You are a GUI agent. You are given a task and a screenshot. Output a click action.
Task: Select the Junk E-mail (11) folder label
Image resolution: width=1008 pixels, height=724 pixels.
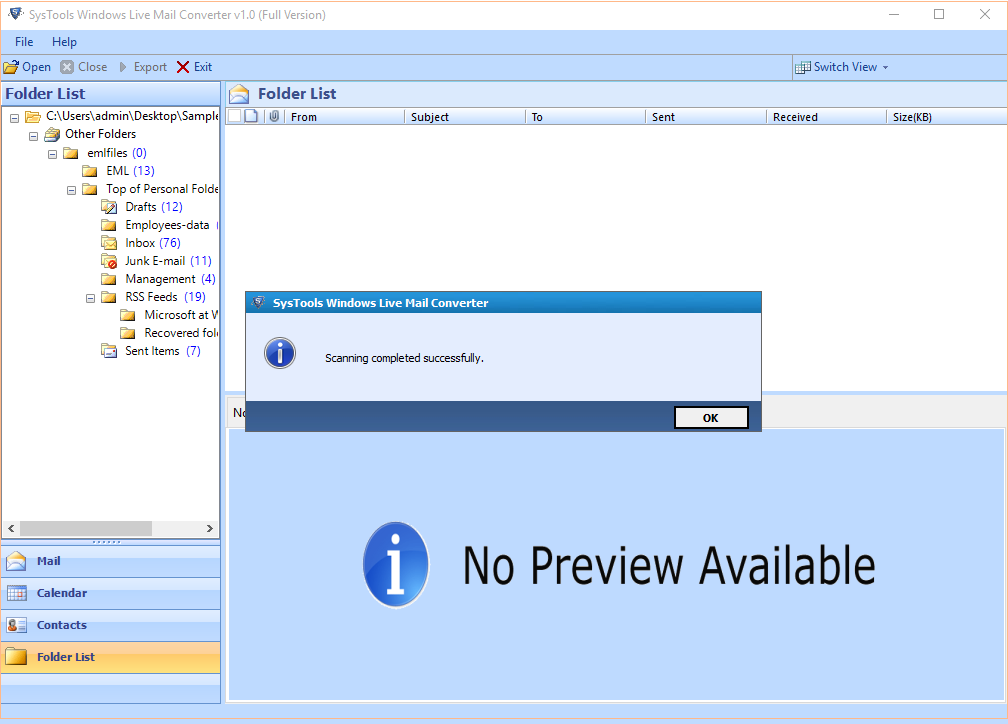168,261
